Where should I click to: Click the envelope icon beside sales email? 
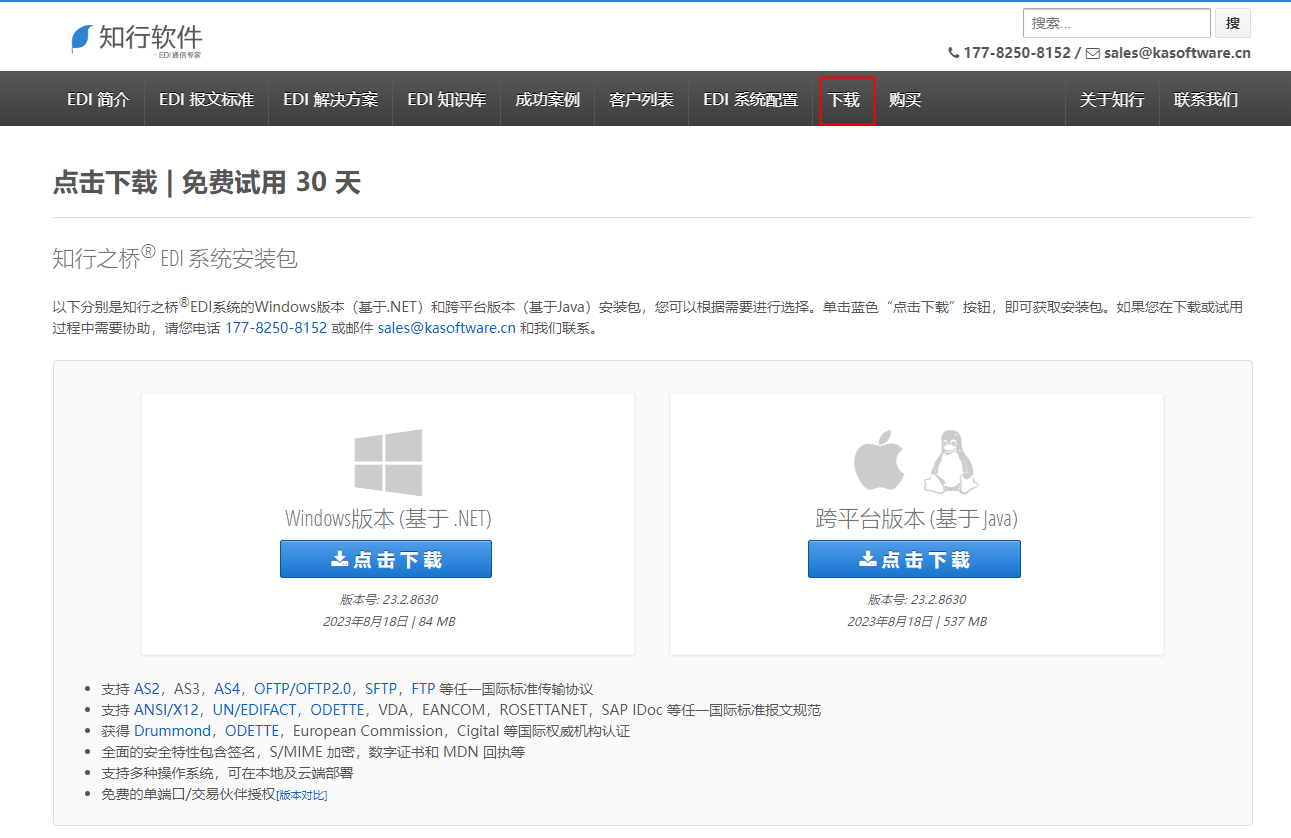pos(1092,53)
